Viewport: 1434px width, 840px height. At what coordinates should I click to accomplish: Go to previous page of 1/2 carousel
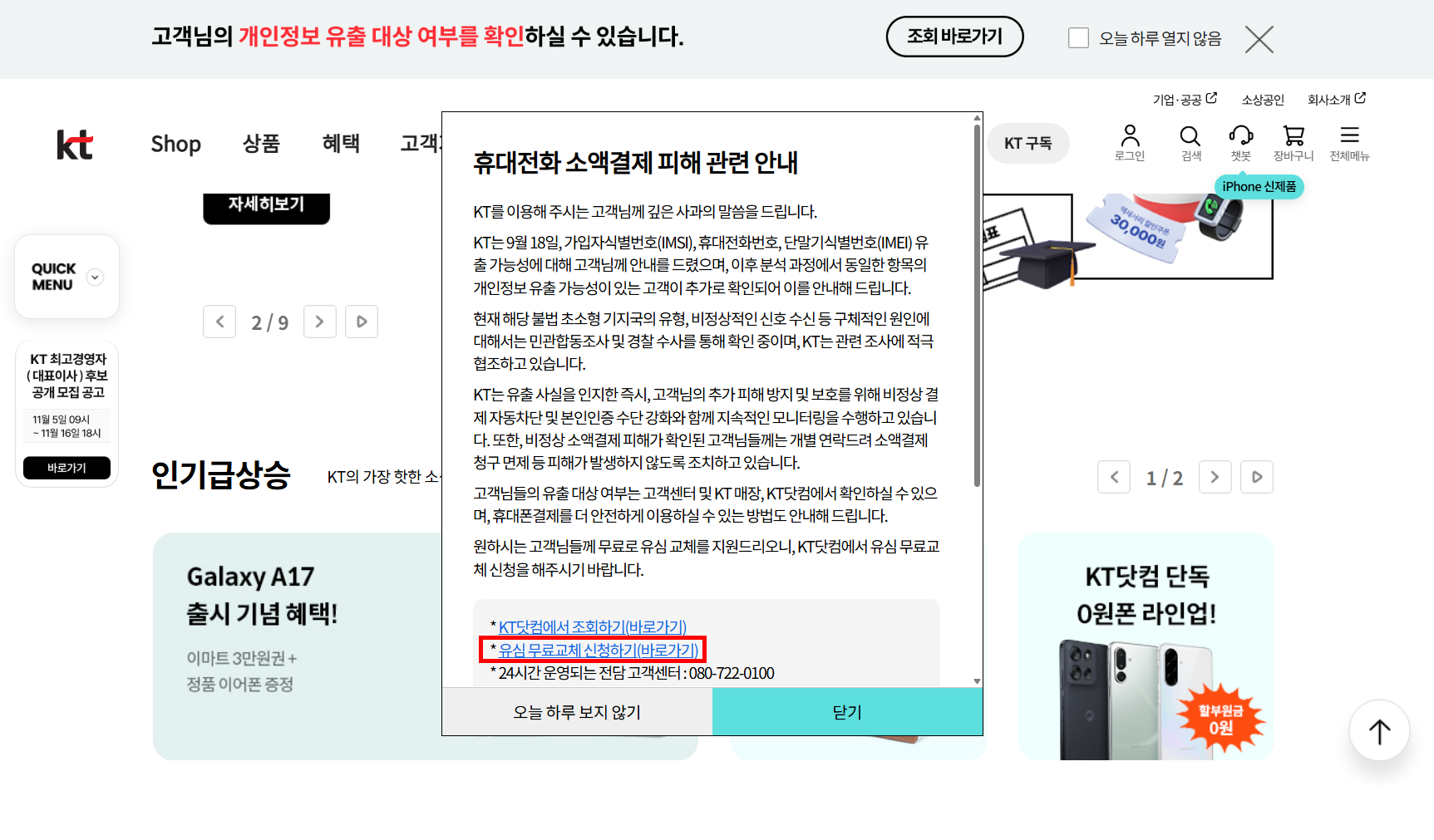[x=1114, y=477]
